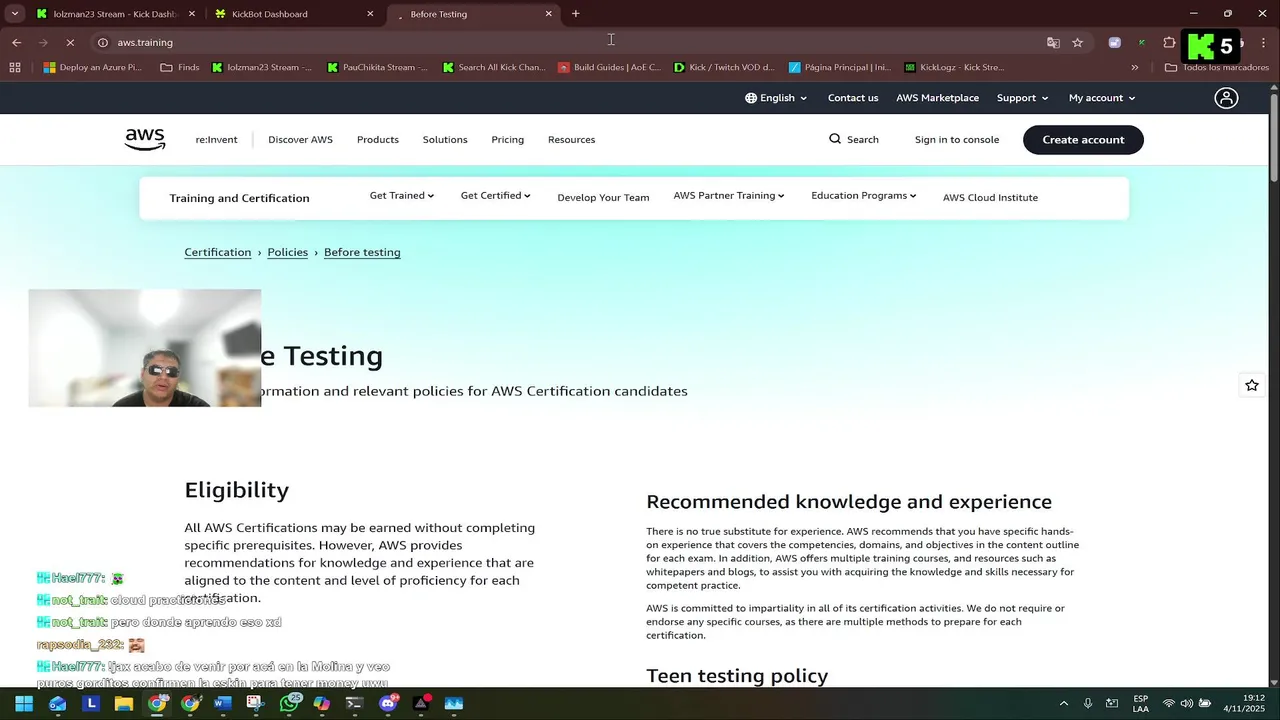
Task: Open Discover AWS menu
Action: tap(300, 140)
